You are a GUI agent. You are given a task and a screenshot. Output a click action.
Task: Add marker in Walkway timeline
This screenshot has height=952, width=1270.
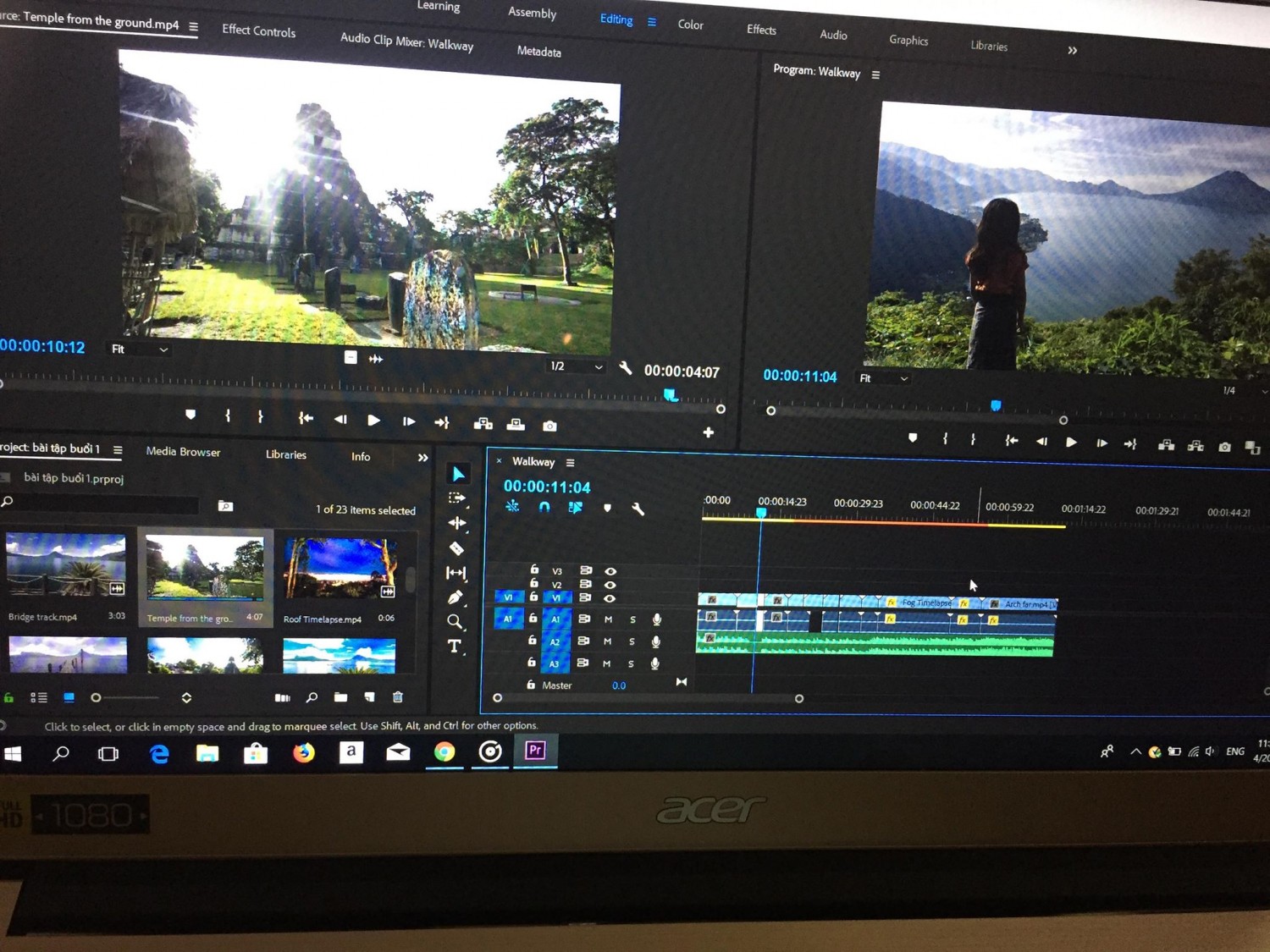tap(607, 508)
